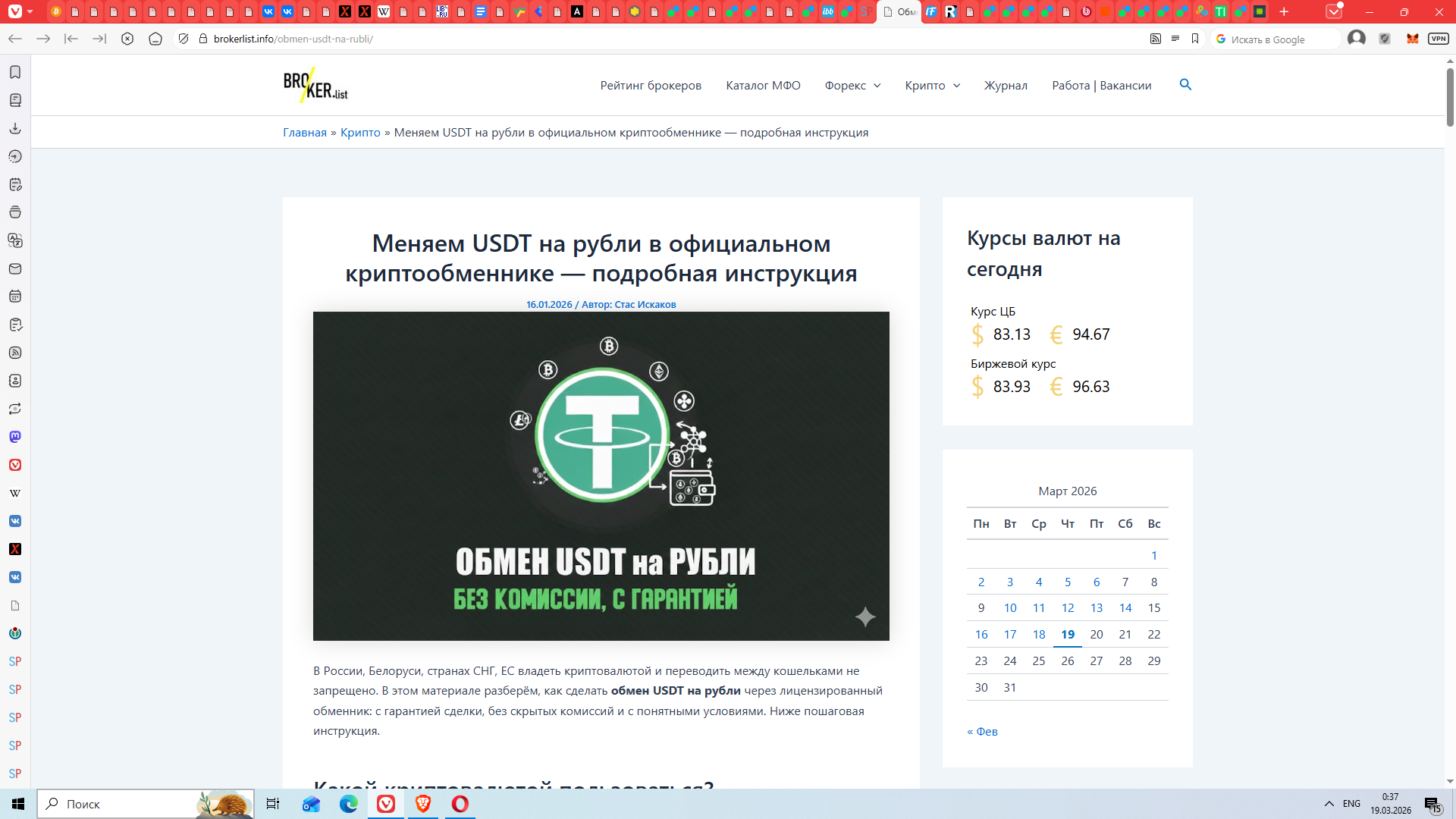The image size is (1456, 819).
Task: Open the Mail panel in sidebar
Action: (x=15, y=268)
